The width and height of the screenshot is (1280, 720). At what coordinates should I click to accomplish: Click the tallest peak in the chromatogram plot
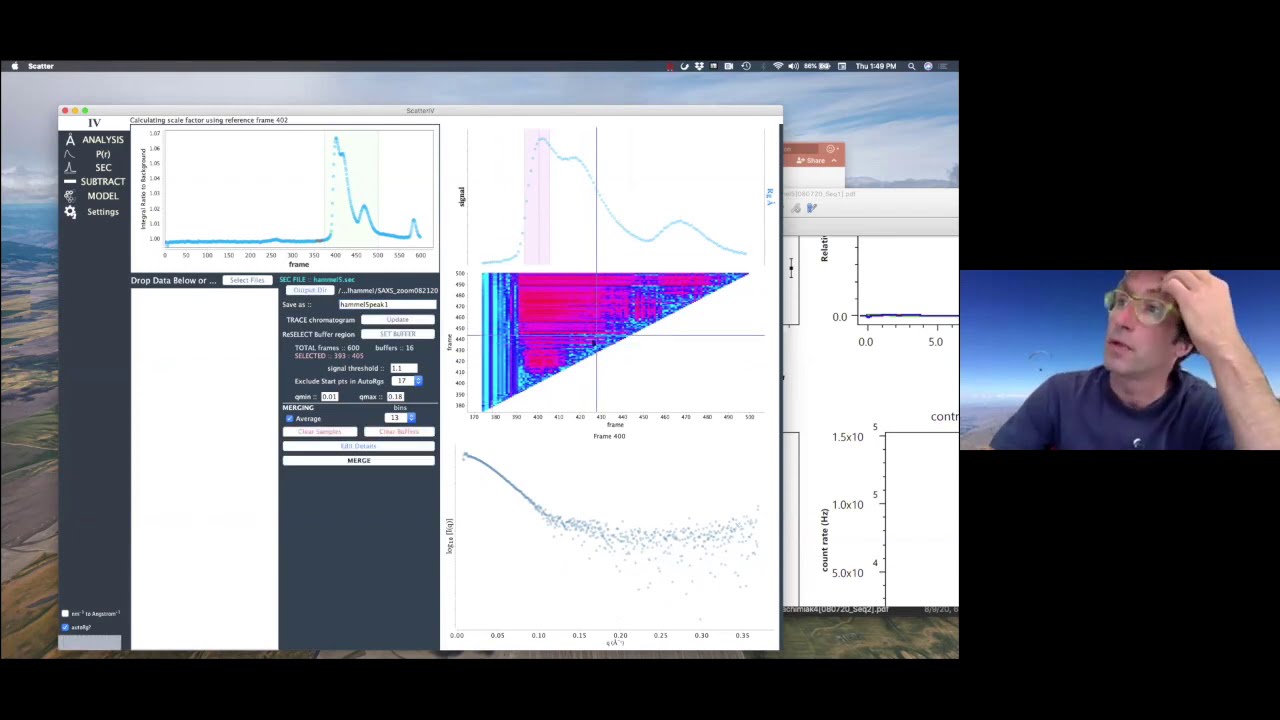[x=336, y=140]
